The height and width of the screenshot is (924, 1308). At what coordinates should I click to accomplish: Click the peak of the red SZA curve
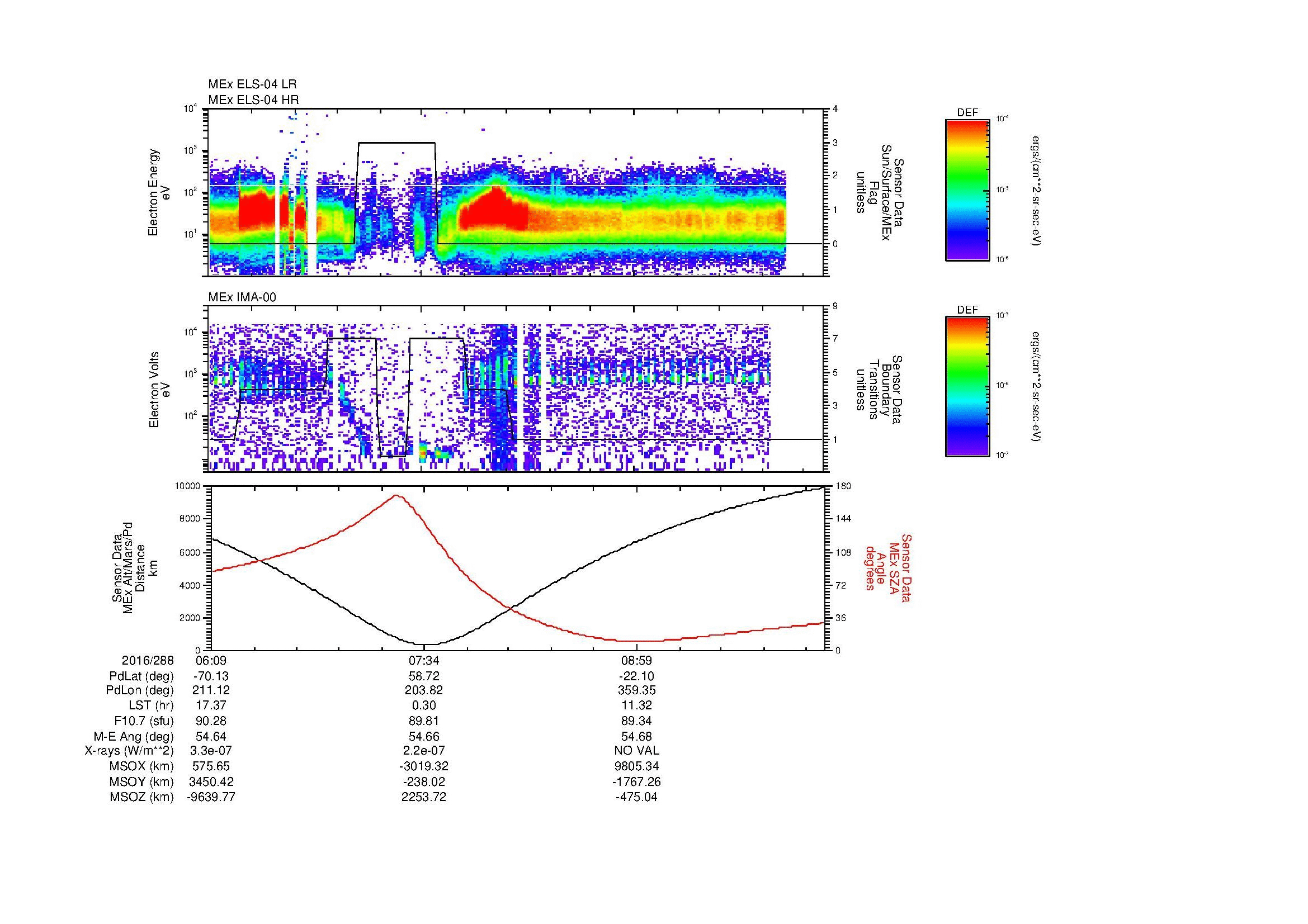pos(396,495)
